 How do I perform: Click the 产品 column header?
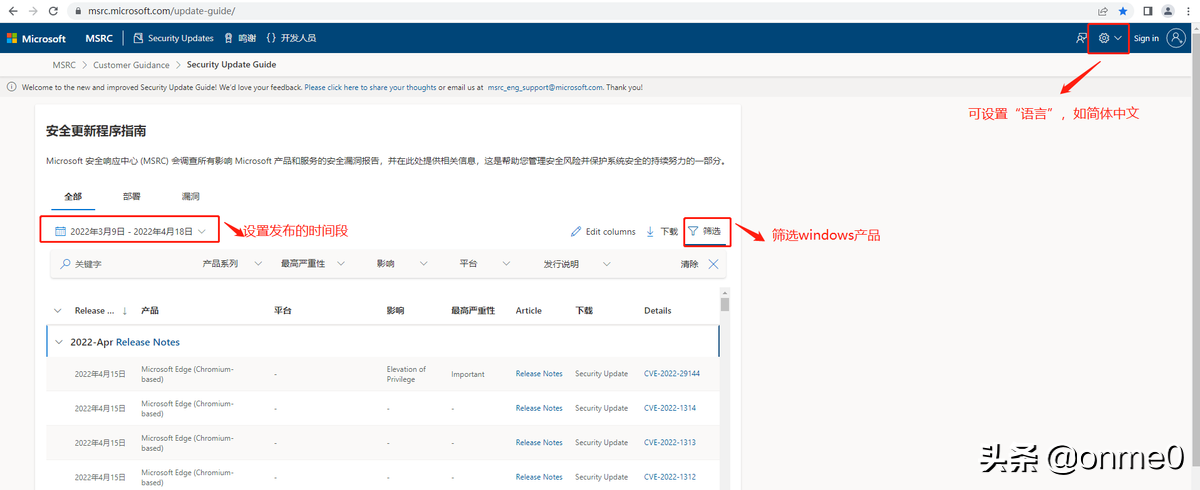[150, 311]
